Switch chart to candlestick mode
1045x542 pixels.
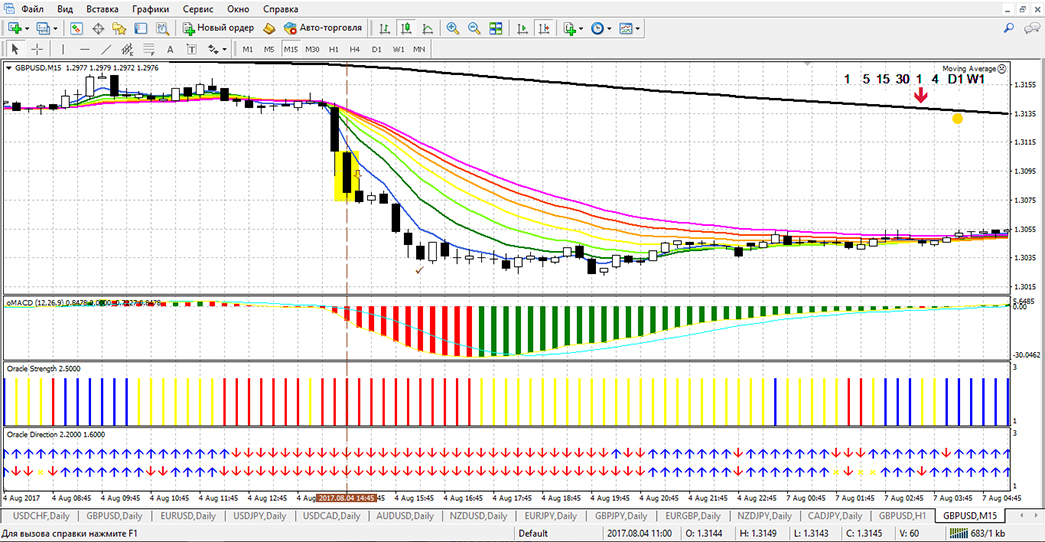click(x=407, y=29)
